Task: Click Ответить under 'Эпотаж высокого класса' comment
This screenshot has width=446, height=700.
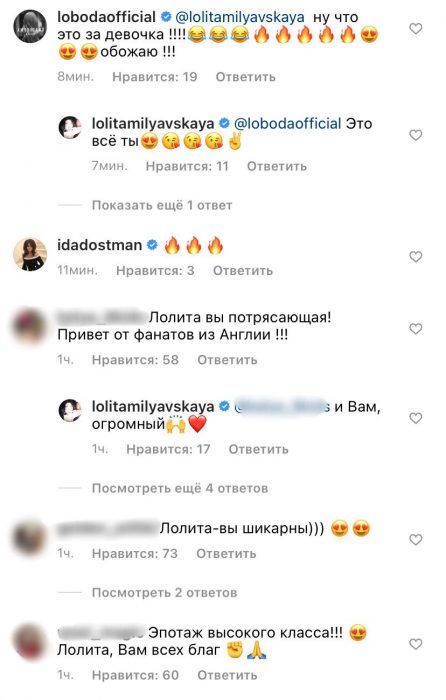Action: point(227,675)
